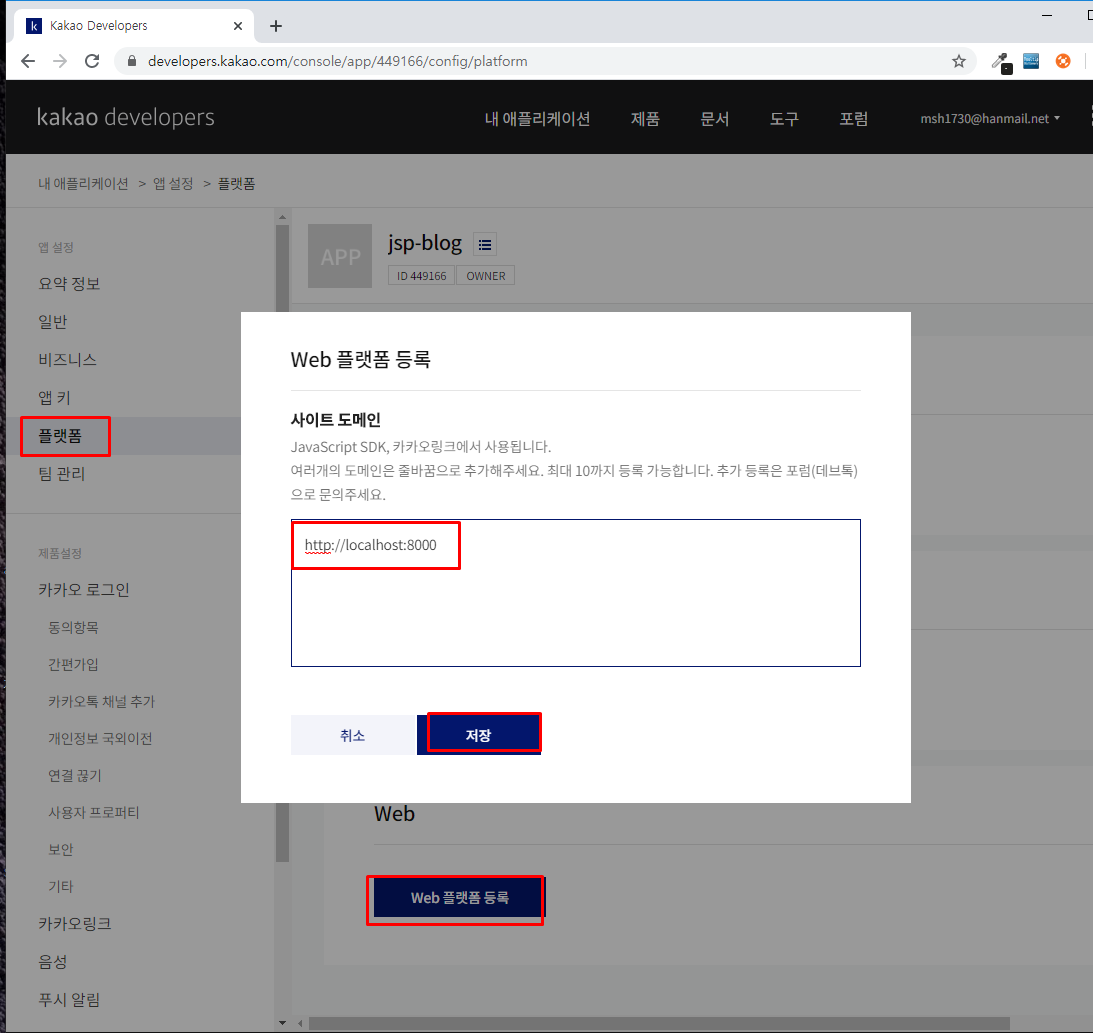Open the 제품 top menu
Viewport: 1093px width, 1033px height.
pos(645,118)
